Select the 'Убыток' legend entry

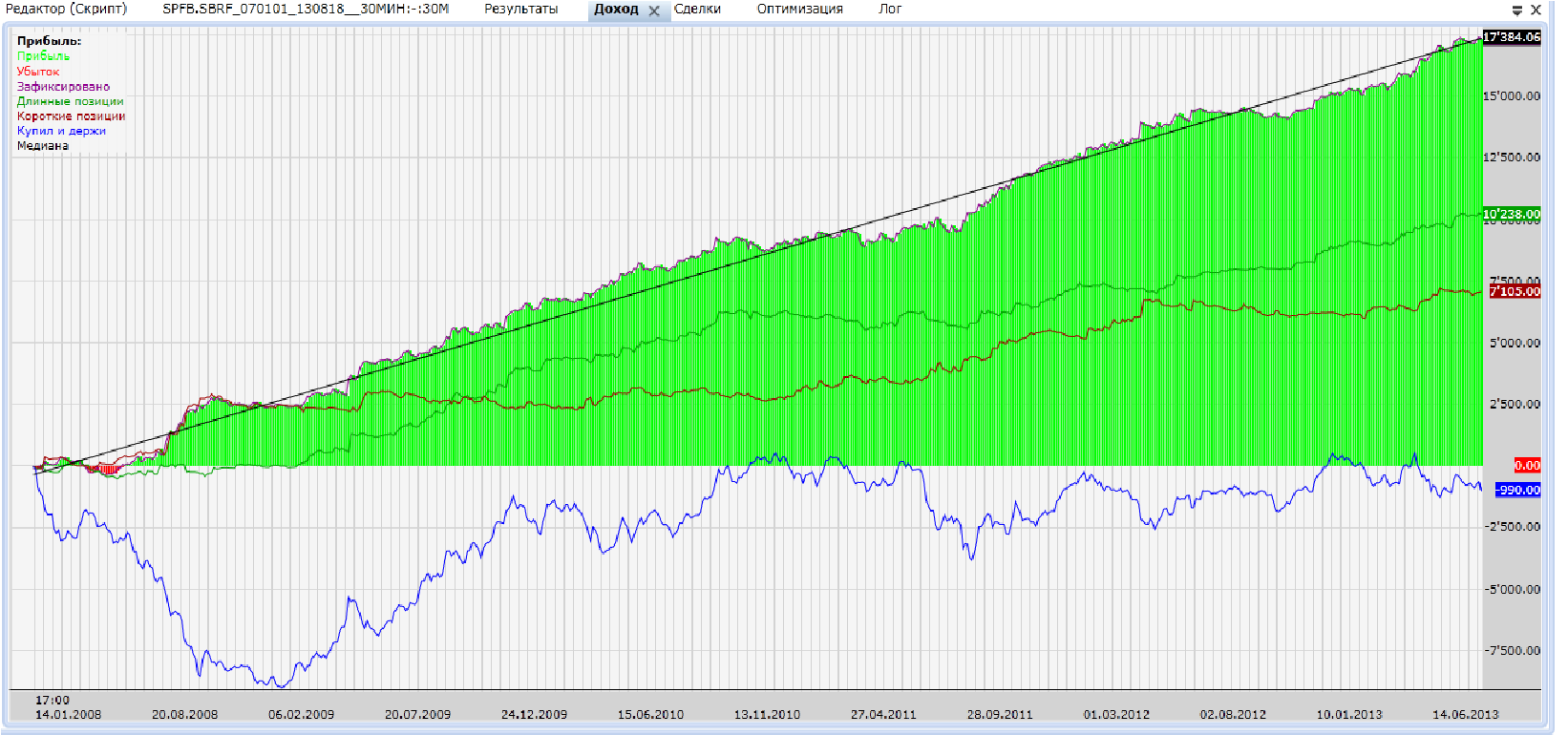(38, 72)
